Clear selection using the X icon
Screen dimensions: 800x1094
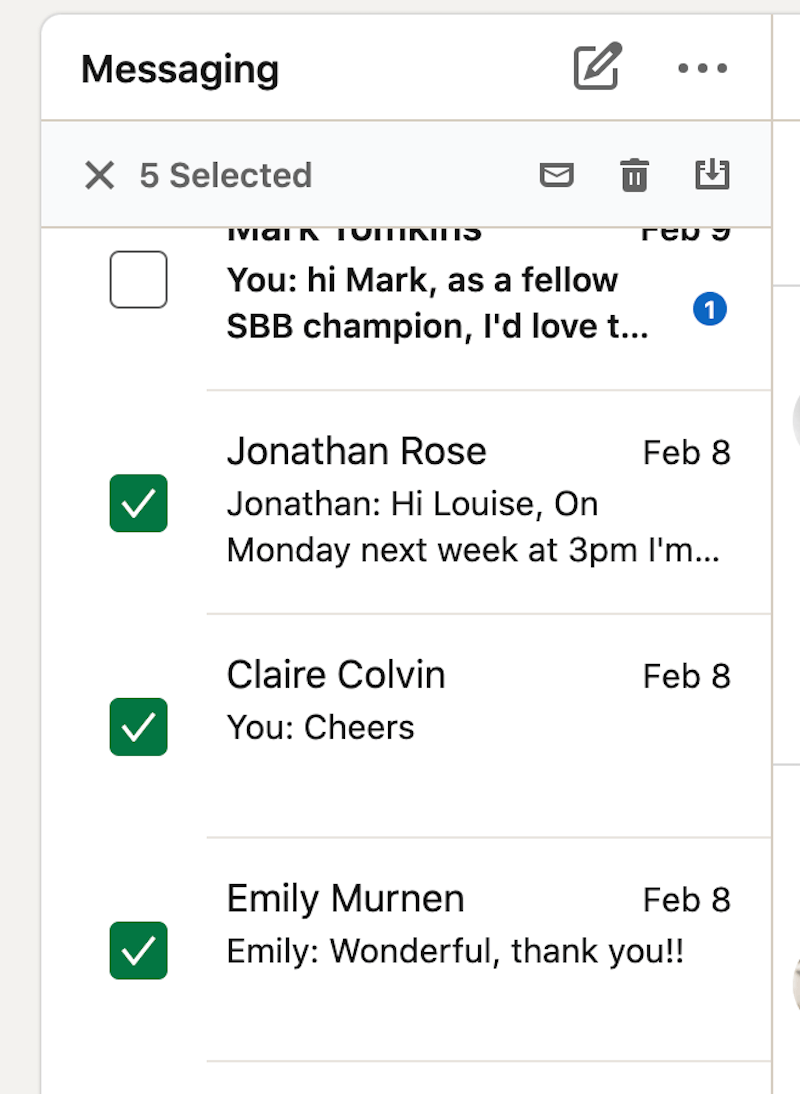(99, 175)
